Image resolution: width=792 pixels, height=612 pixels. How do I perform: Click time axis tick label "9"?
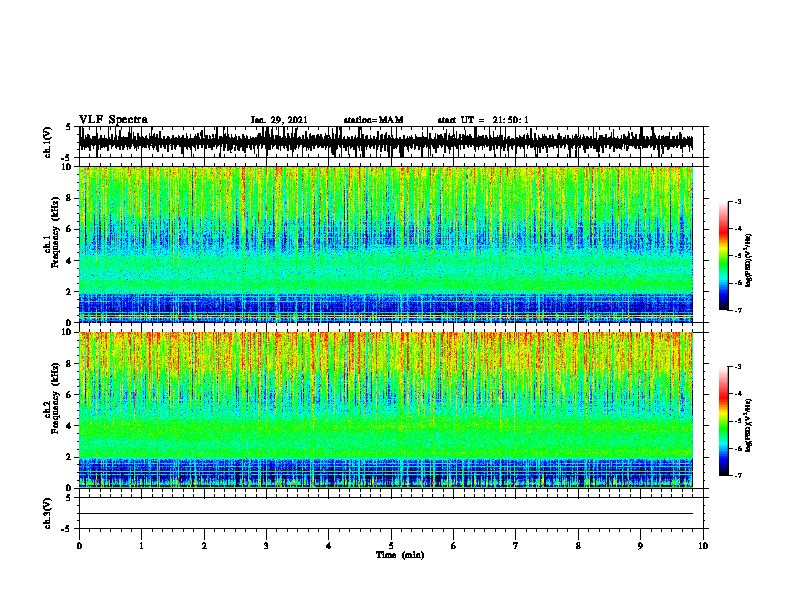[640, 546]
